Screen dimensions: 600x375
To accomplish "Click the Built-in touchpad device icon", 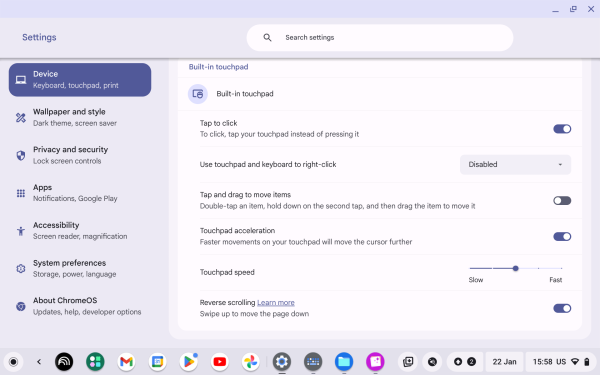I will (x=198, y=94).
